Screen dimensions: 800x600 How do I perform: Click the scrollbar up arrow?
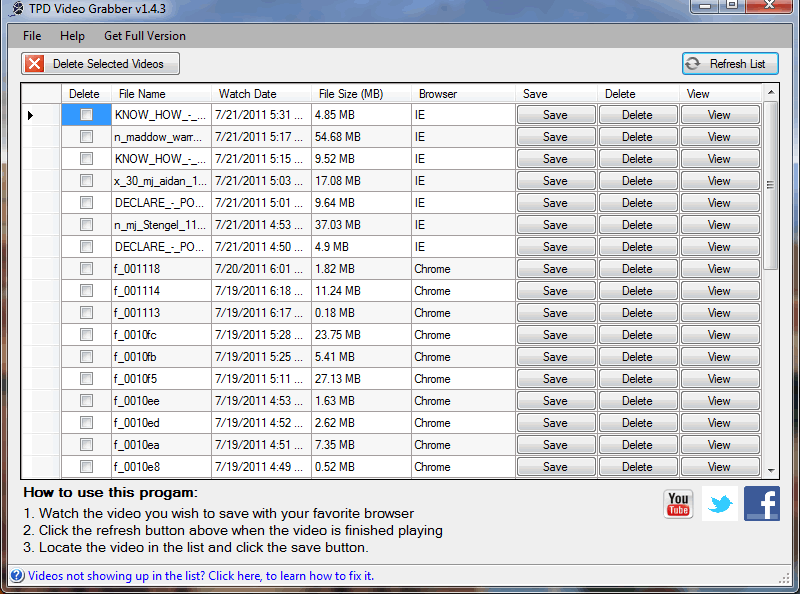point(771,92)
